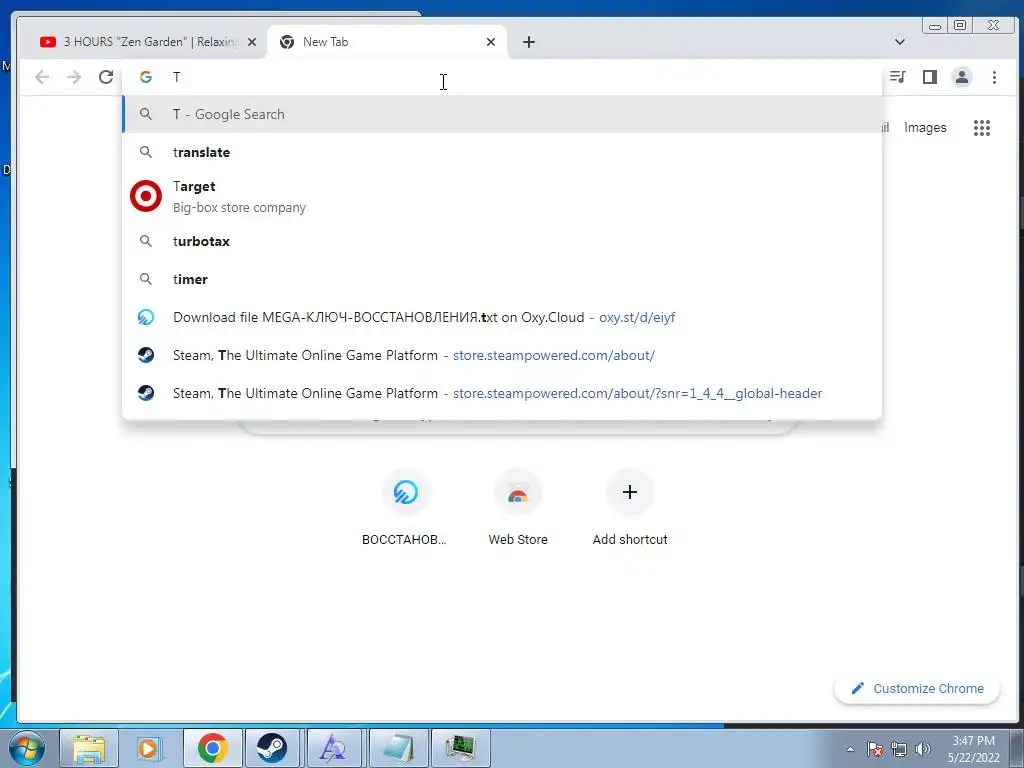The image size is (1024, 768).
Task: Show hidden tray icons arrow
Action: click(x=850, y=749)
